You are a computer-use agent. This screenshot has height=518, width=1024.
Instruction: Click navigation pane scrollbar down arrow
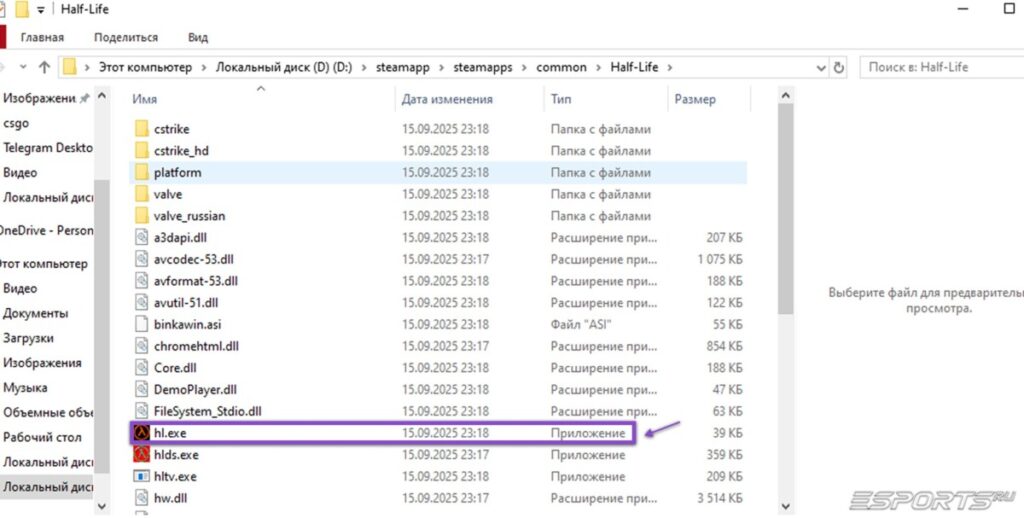(x=102, y=506)
